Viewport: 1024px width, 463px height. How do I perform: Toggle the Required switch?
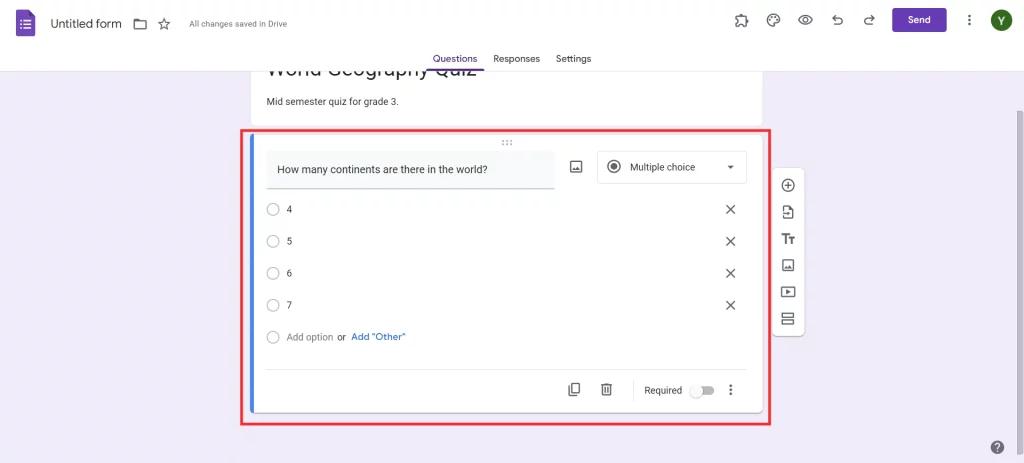pyautogui.click(x=703, y=391)
